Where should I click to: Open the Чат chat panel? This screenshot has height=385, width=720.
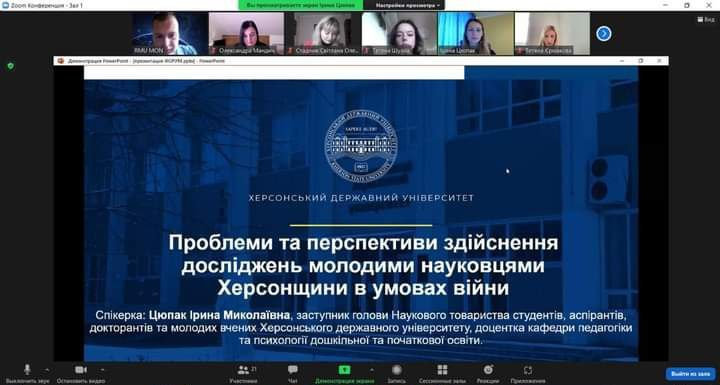point(292,373)
